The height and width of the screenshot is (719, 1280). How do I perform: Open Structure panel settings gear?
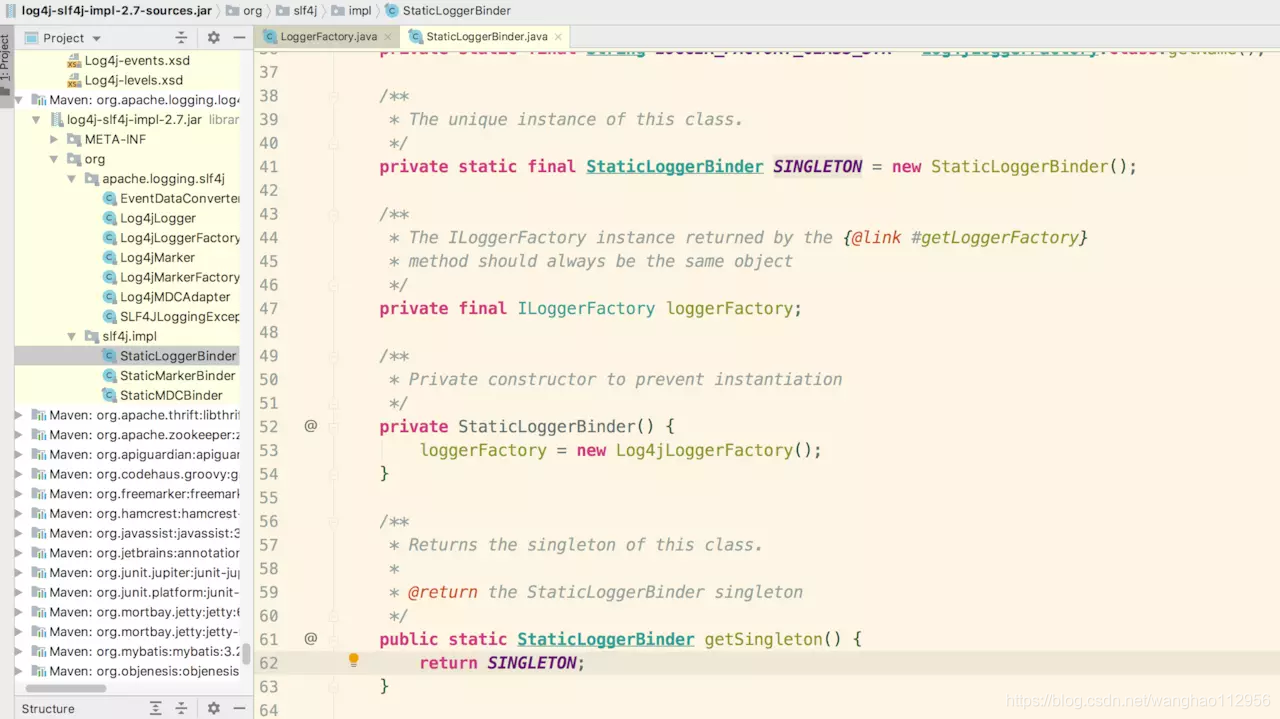tap(213, 708)
